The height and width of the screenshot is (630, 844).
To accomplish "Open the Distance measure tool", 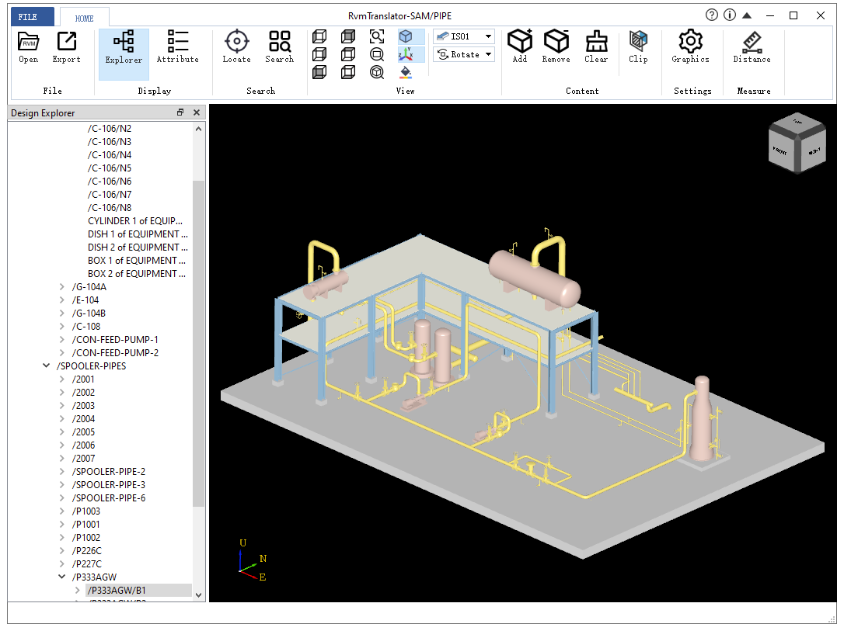I will 752,46.
